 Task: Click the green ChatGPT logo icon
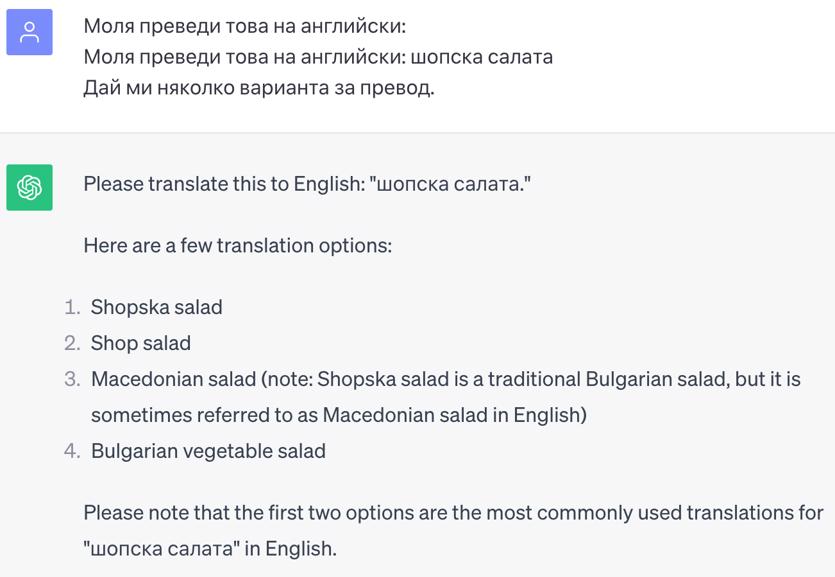[x=29, y=186]
